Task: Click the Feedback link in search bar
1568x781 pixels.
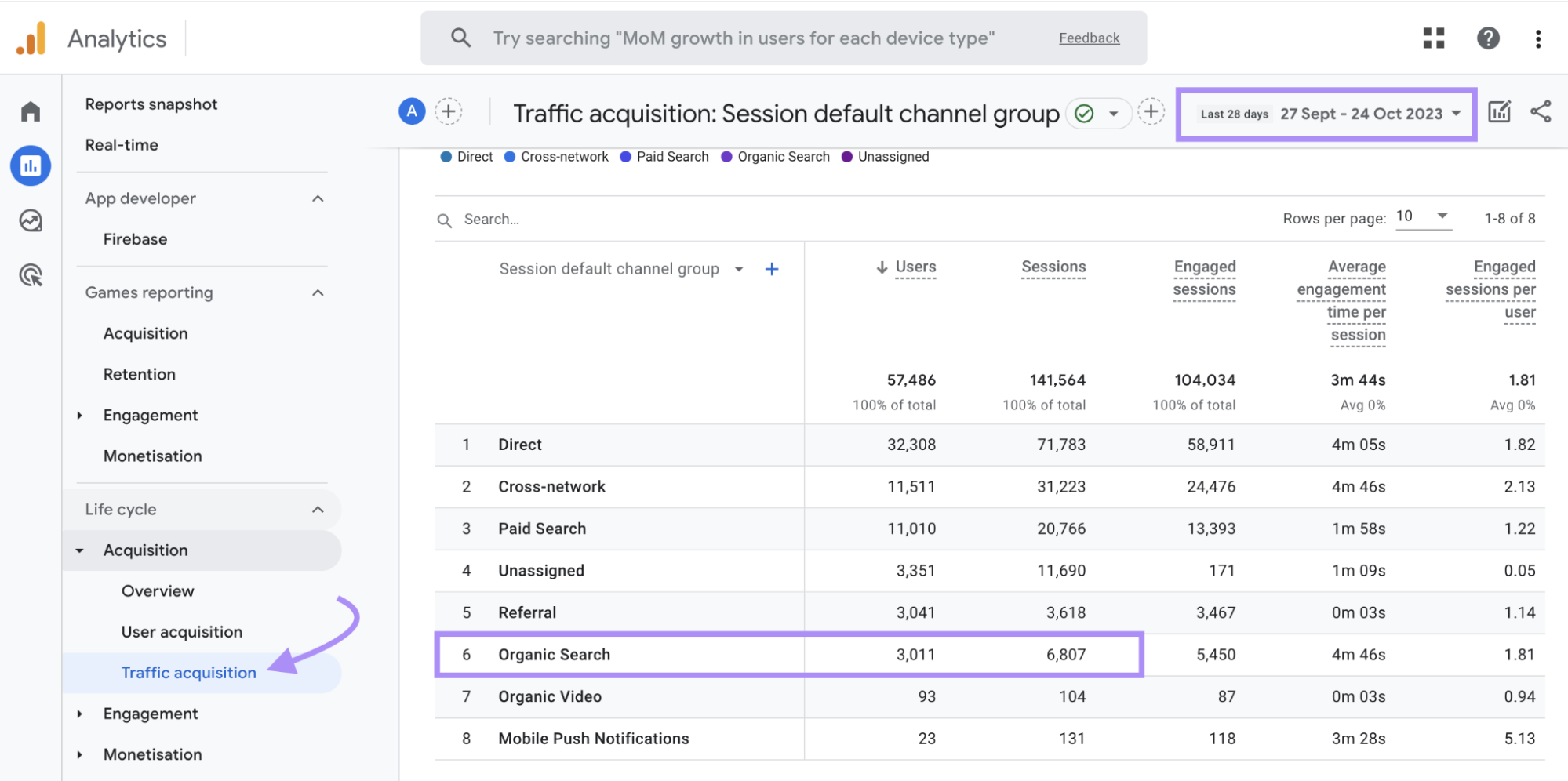Action: pyautogui.click(x=1089, y=38)
